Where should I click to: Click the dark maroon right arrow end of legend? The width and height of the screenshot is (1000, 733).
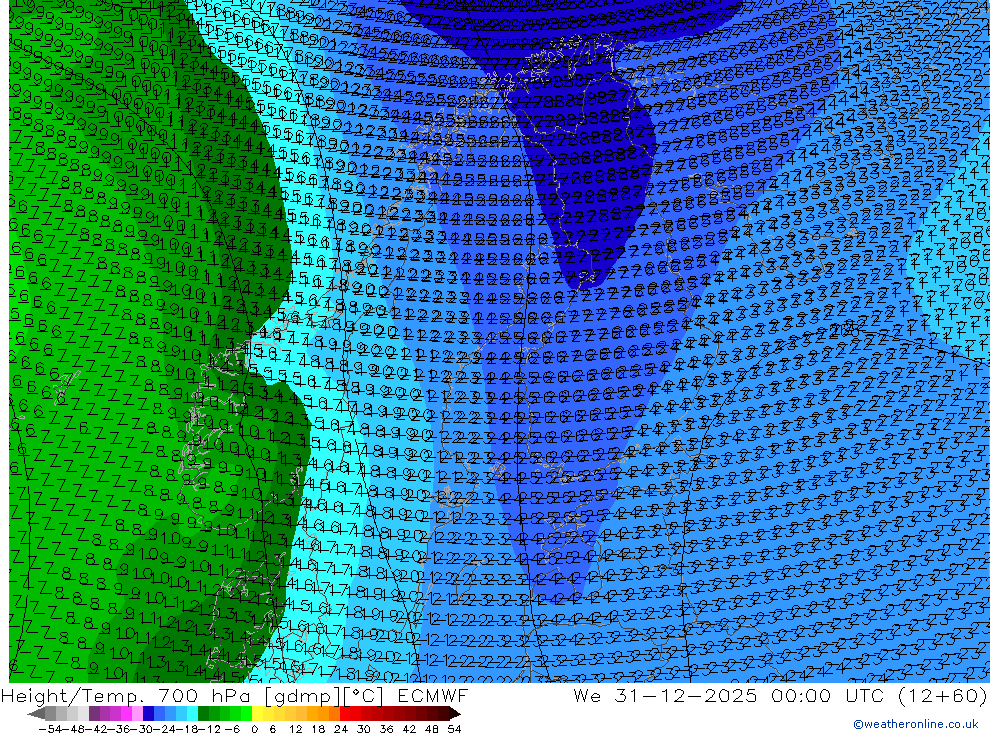455,713
